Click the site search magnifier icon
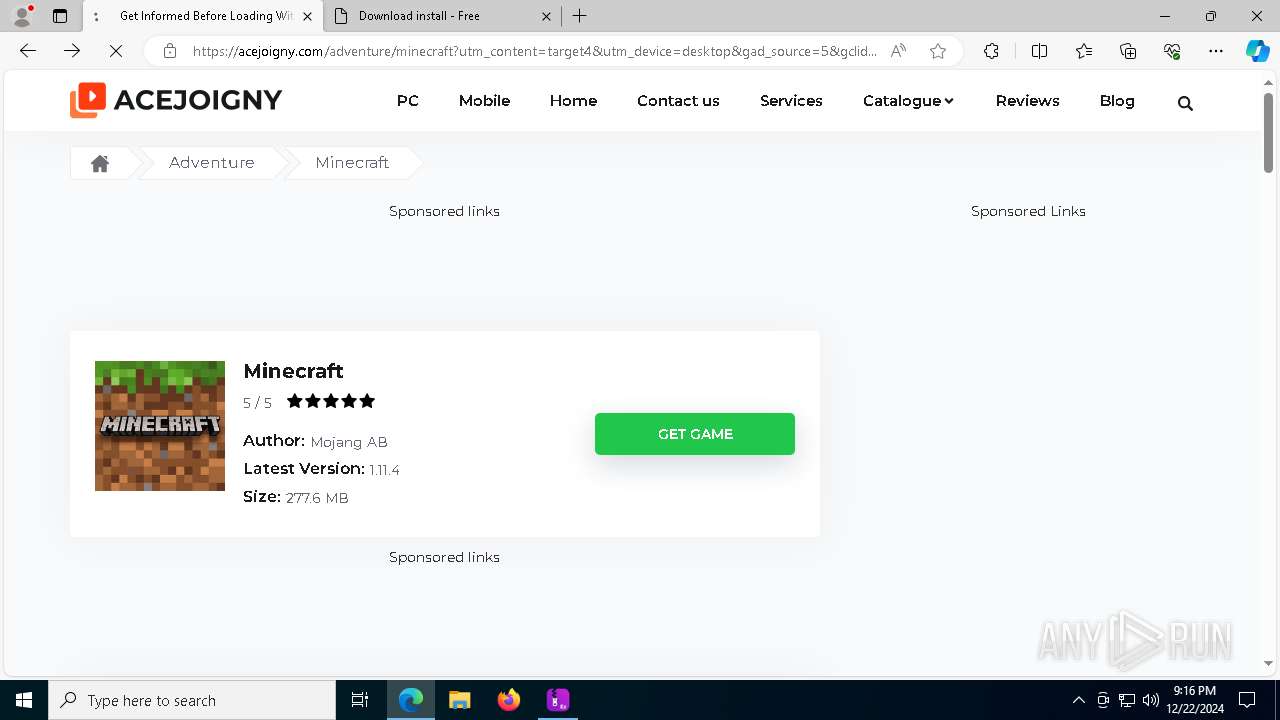Viewport: 1280px width, 720px height. click(x=1185, y=102)
